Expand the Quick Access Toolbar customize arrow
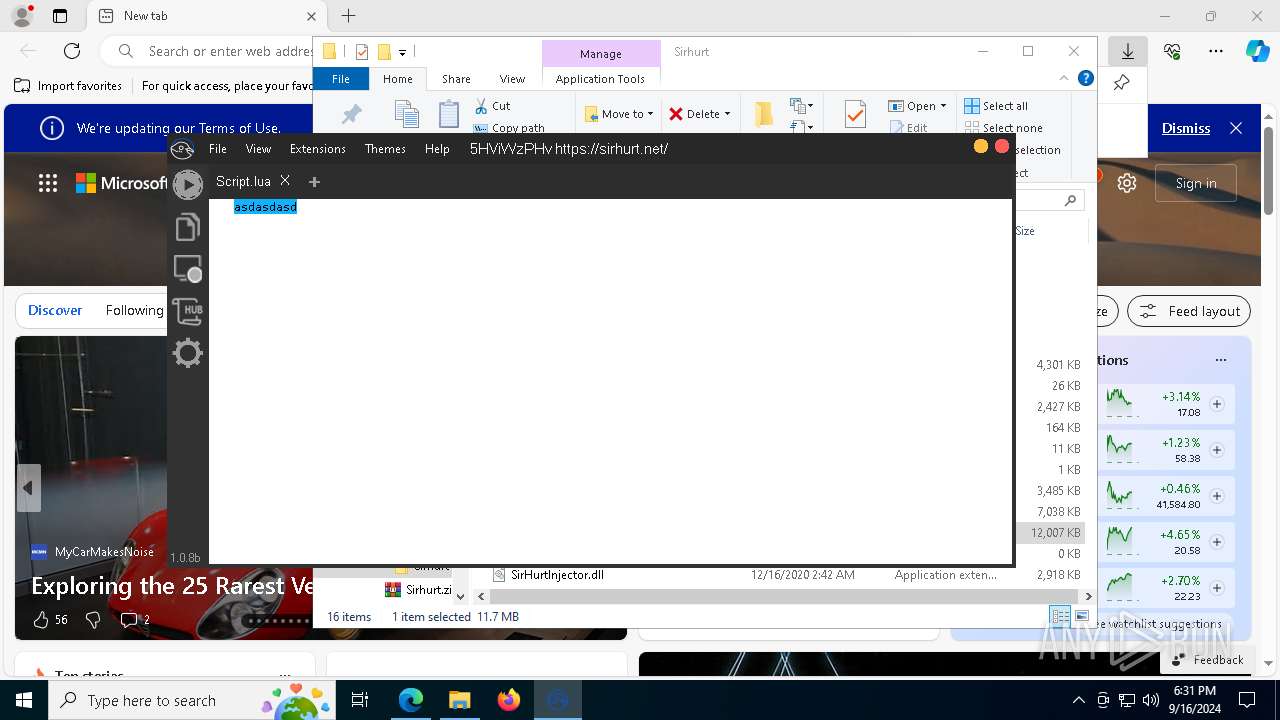Viewport: 1280px width, 720px height. pos(402,52)
